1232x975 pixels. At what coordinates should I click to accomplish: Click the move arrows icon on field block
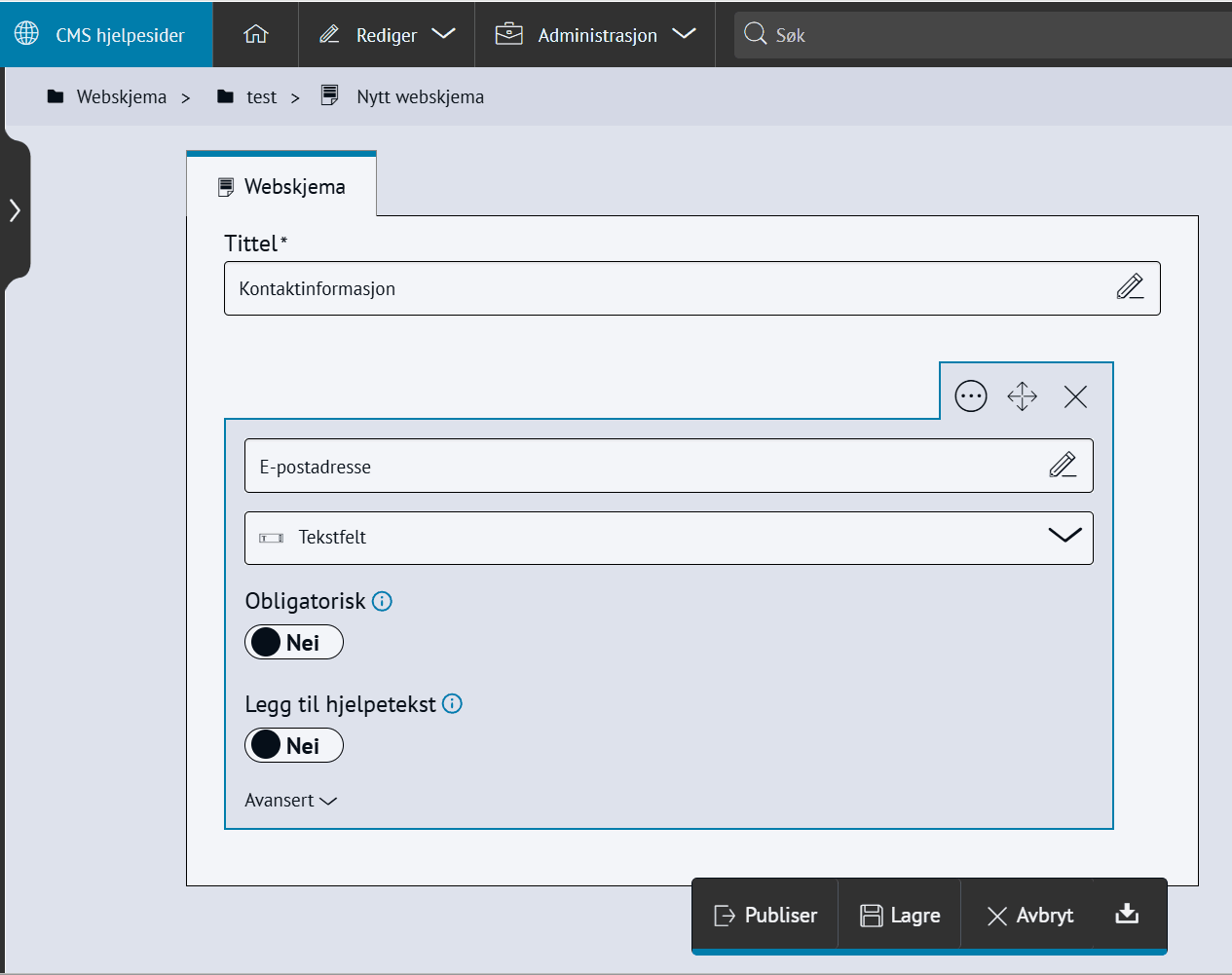(x=1022, y=396)
